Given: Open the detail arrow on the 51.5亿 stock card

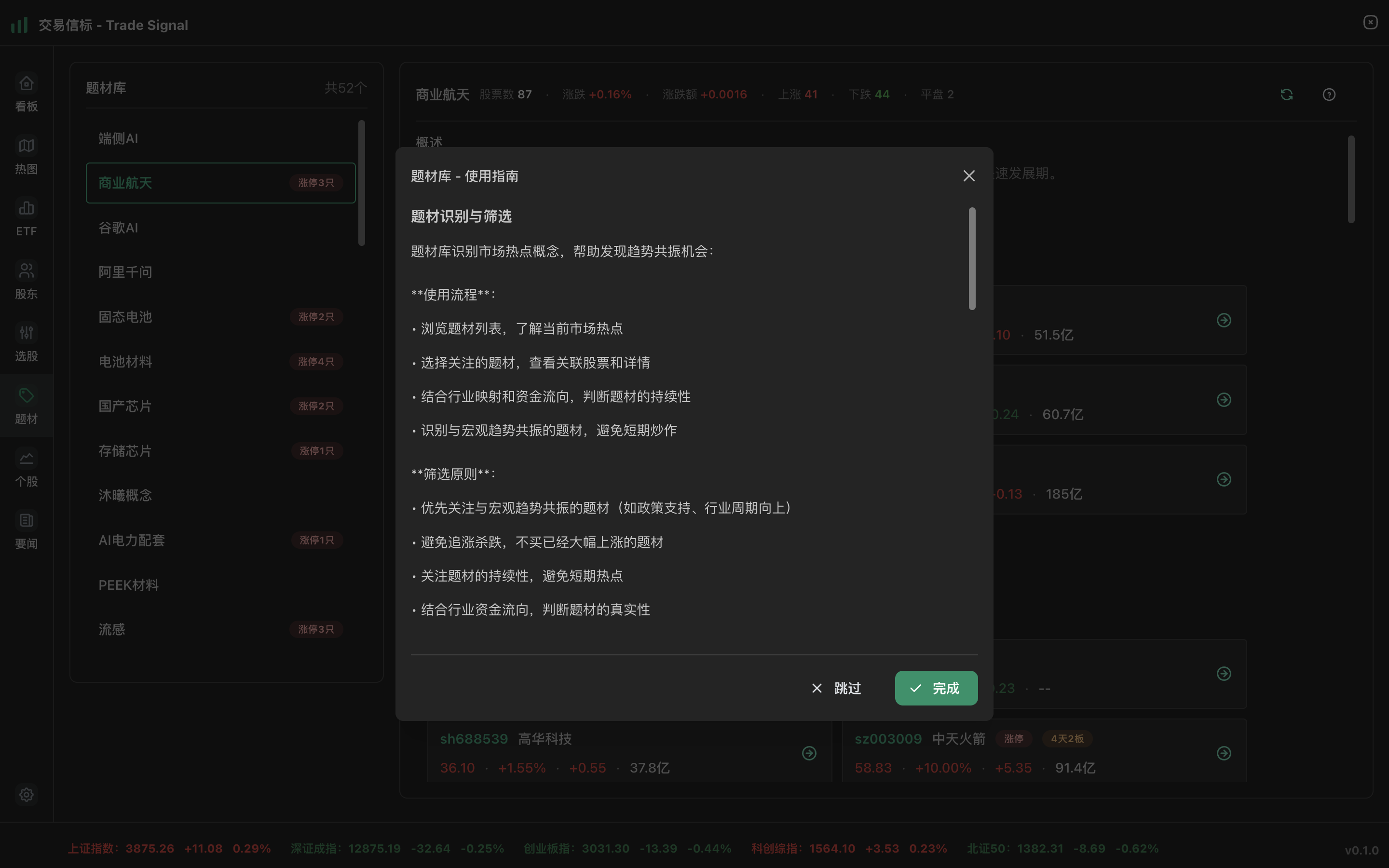Looking at the screenshot, I should (1224, 320).
